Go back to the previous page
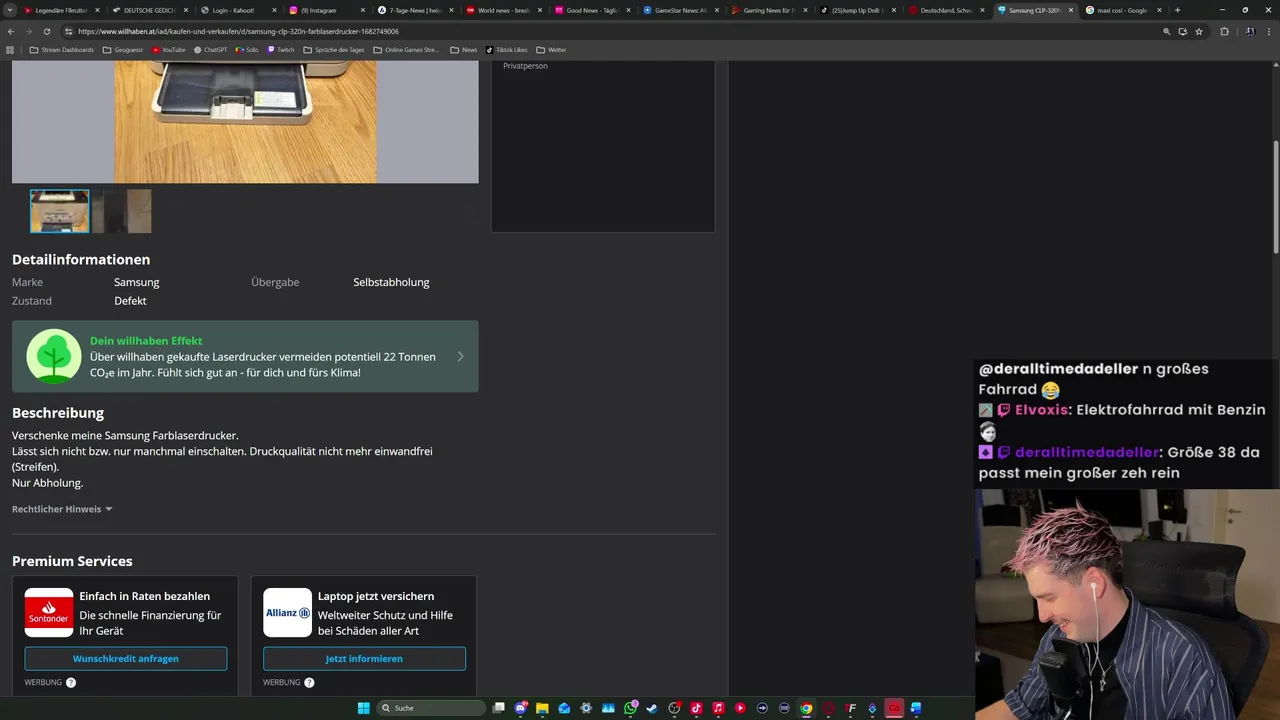This screenshot has width=1280, height=720. click(x=11, y=31)
